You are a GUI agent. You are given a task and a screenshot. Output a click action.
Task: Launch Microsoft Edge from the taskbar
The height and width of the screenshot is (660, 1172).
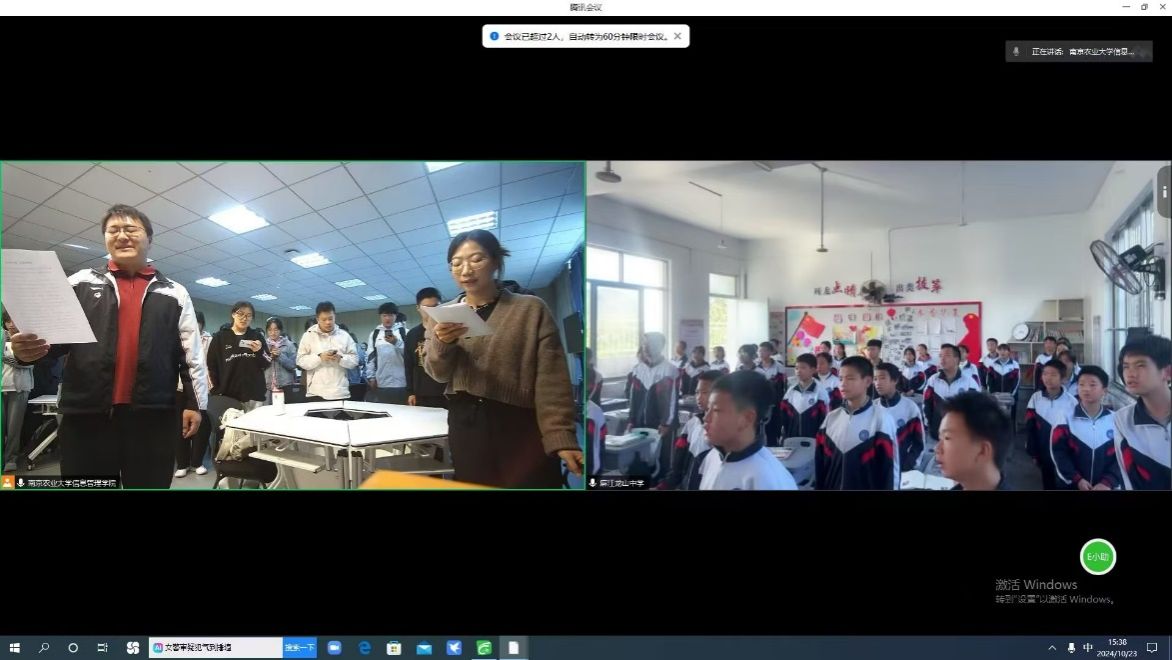pos(364,648)
